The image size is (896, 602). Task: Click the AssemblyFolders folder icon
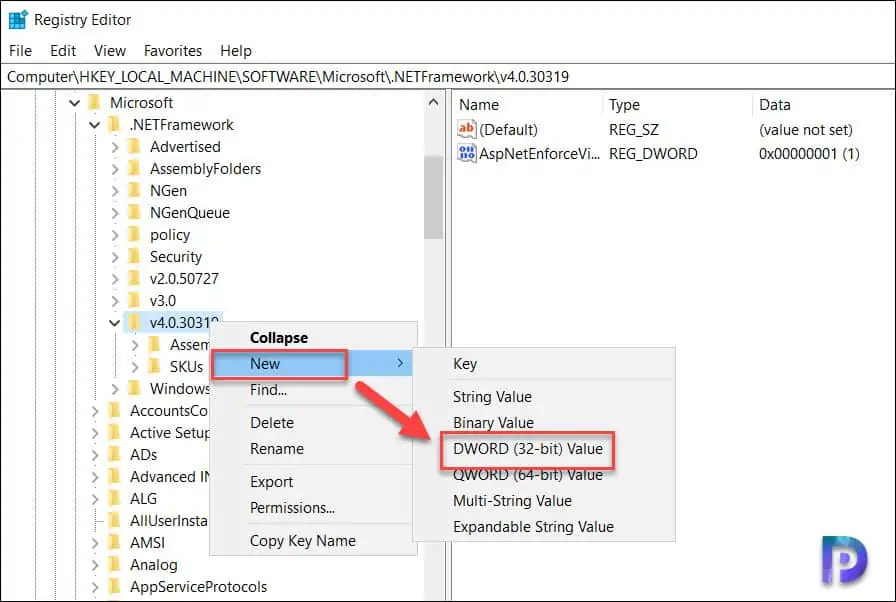(135, 169)
